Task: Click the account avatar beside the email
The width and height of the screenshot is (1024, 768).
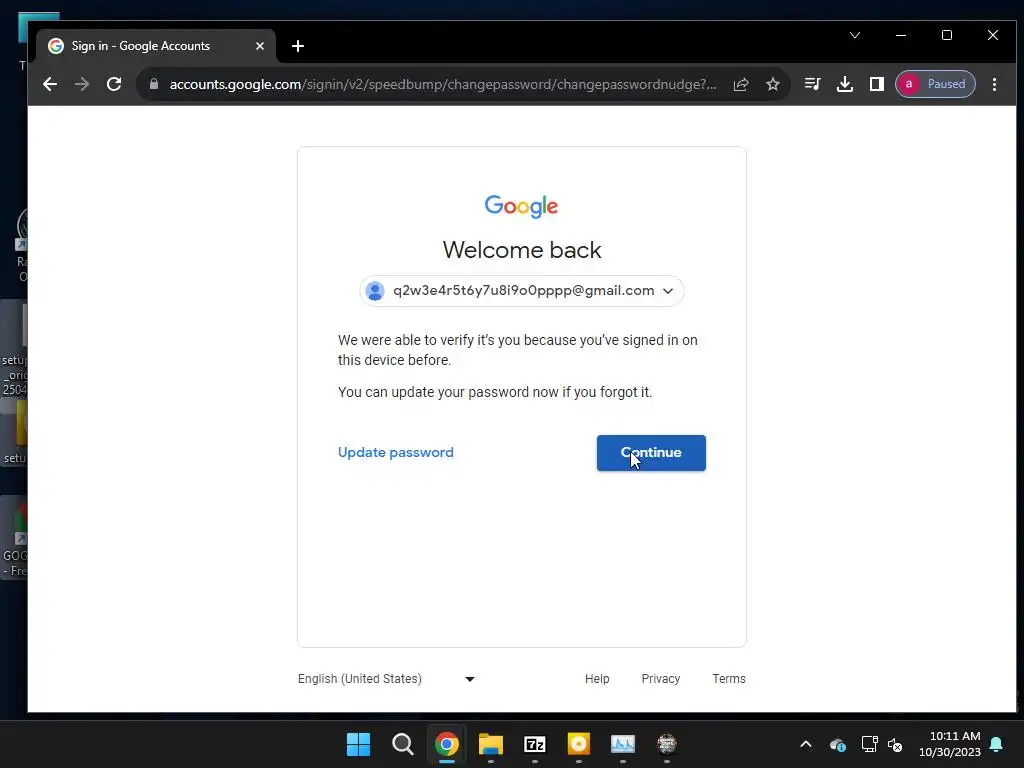Action: coord(375,291)
